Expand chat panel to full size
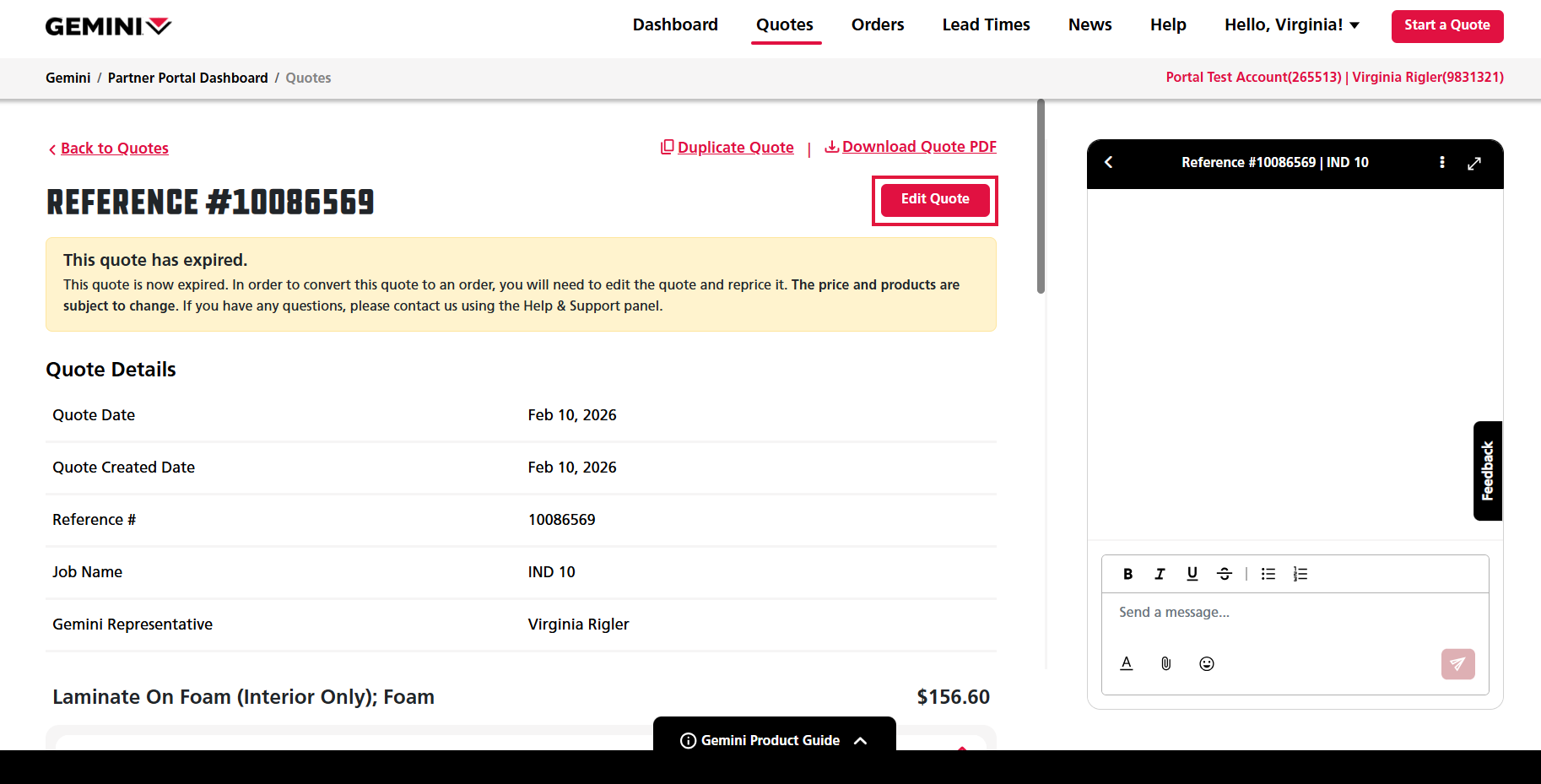 tap(1473, 163)
